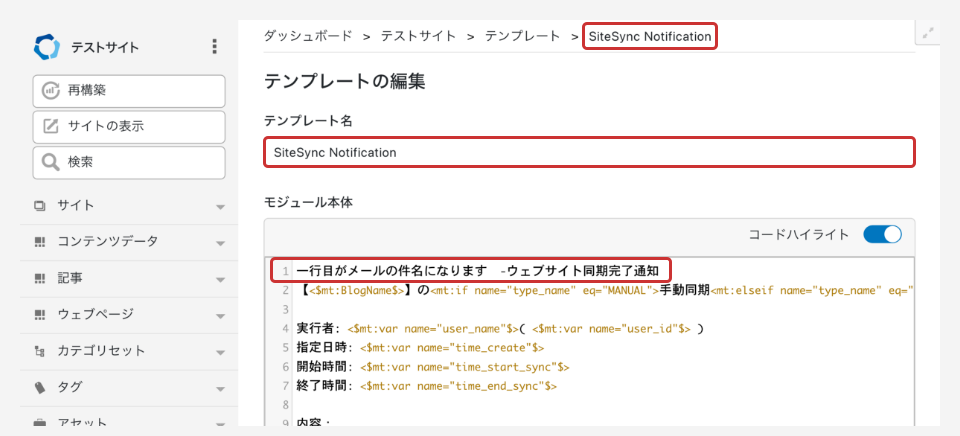Click the 再構築 rebuild button
This screenshot has width=960, height=436.
(128, 91)
